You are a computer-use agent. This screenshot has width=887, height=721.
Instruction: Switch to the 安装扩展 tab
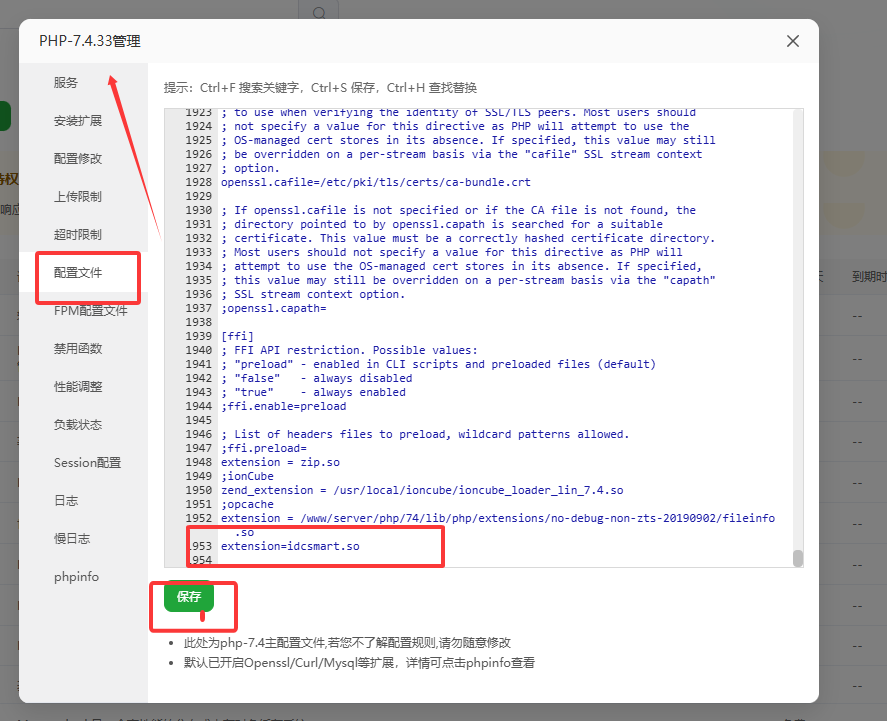coord(78,121)
